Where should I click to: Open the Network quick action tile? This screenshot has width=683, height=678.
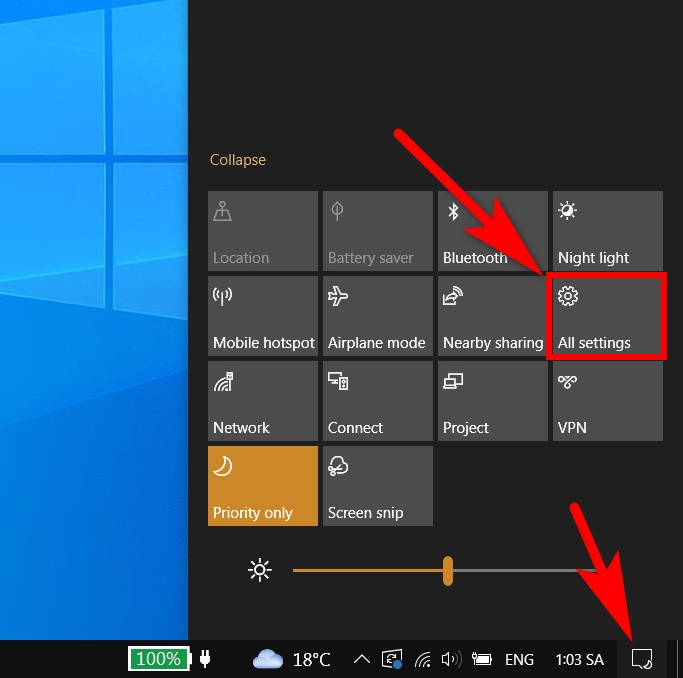point(263,401)
